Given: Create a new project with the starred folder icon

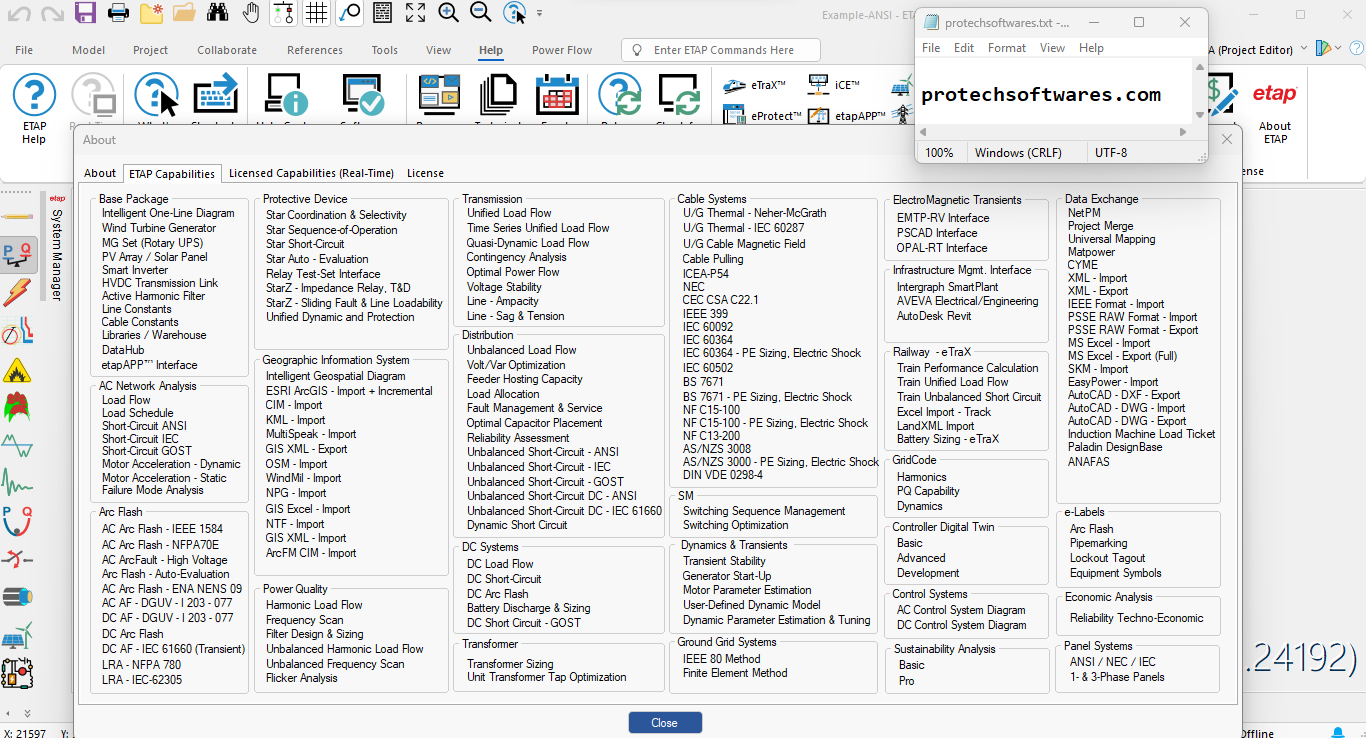Looking at the screenshot, I should tap(151, 13).
